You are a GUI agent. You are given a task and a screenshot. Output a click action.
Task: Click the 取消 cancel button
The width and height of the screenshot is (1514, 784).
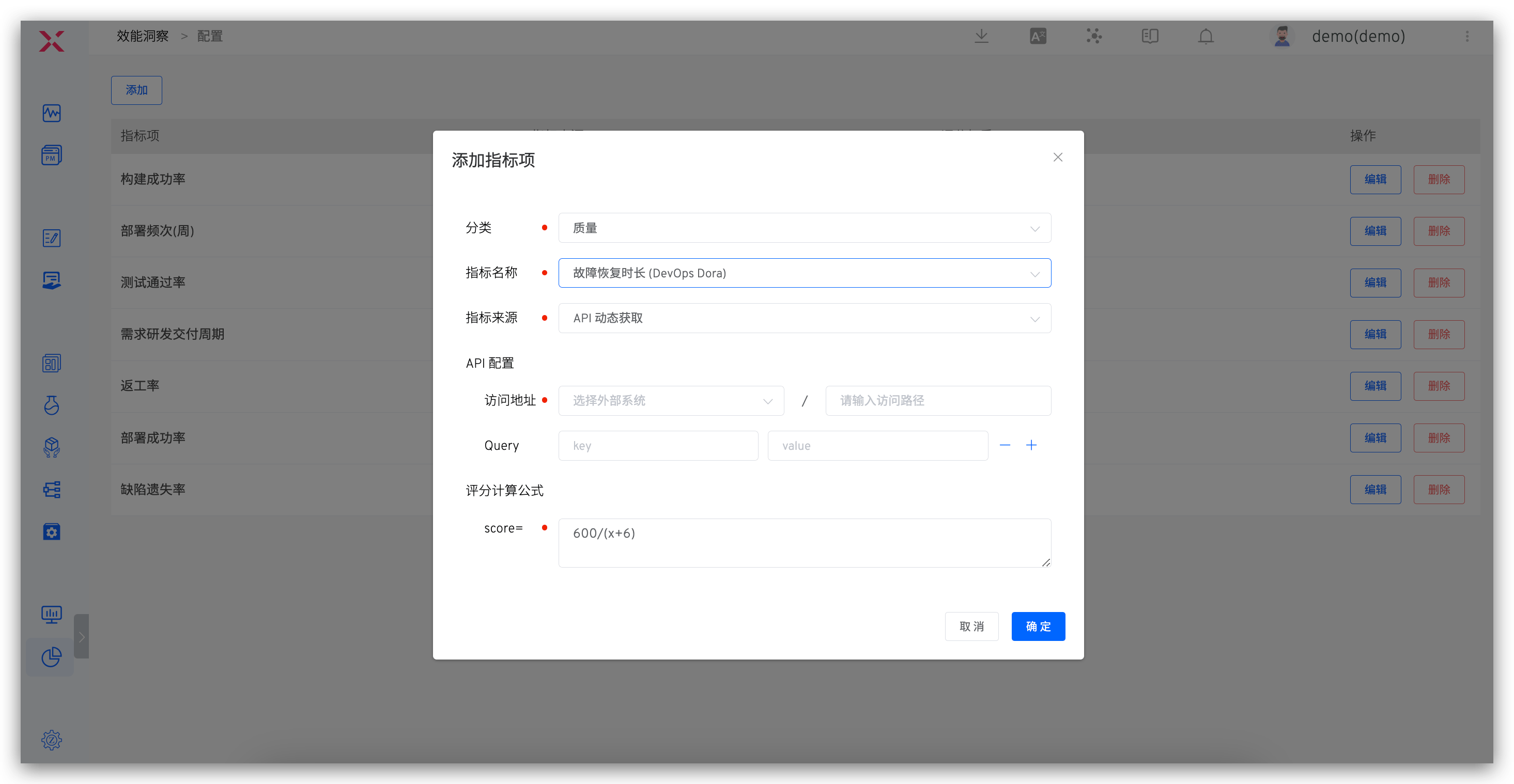(x=971, y=626)
